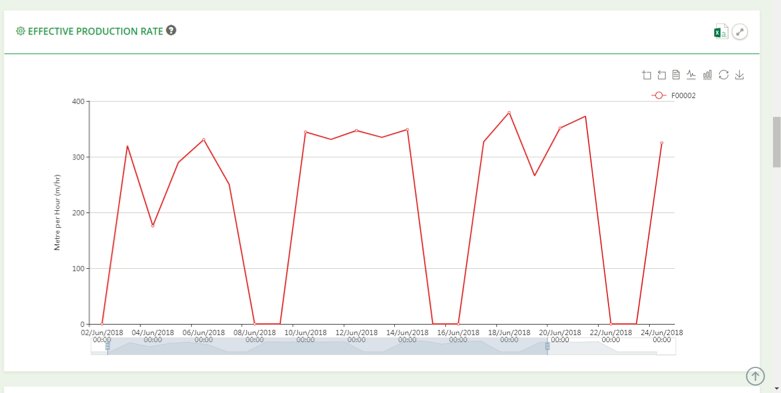781x393 pixels.
Task: Click the 100 y-axis value
Action: pyautogui.click(x=80, y=268)
